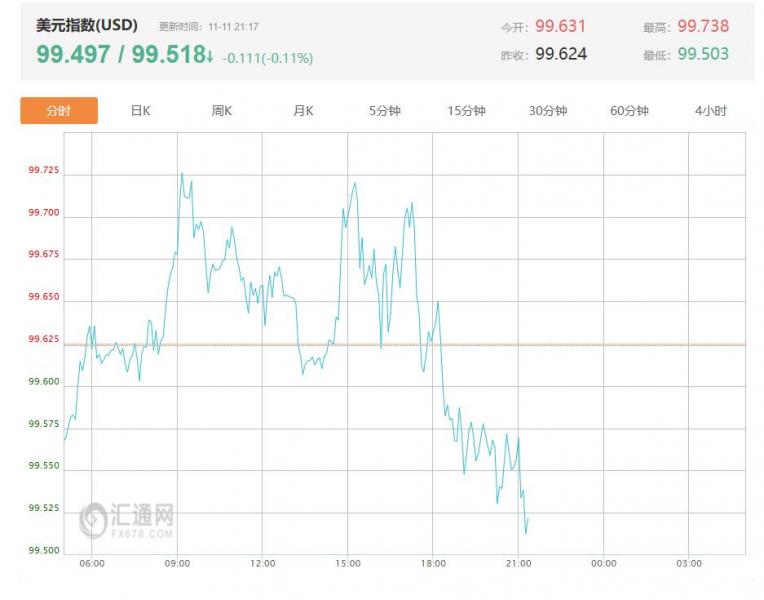Image resolution: width=764 pixels, height=600 pixels.
Task: Switch to the 月K monthly tab
Action: (303, 111)
